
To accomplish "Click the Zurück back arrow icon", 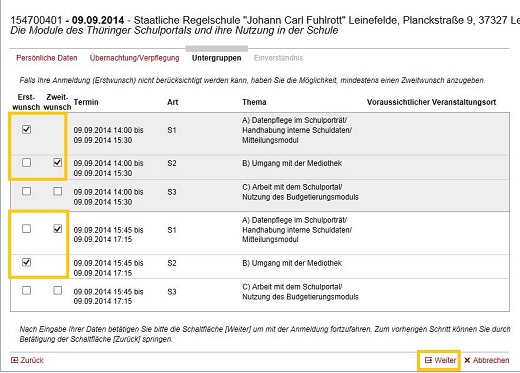I will [x=14, y=360].
